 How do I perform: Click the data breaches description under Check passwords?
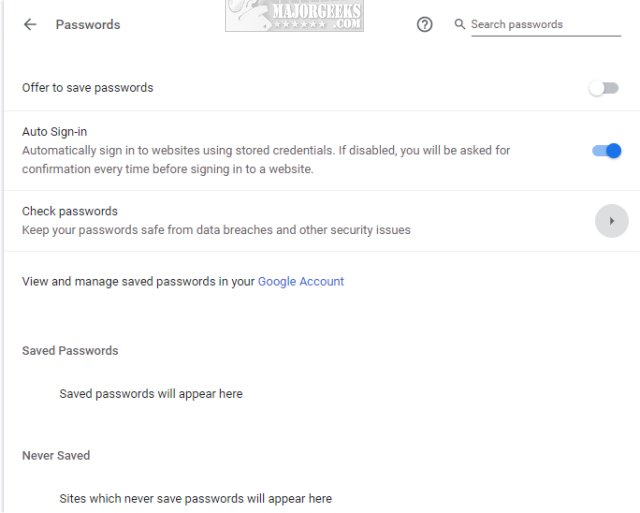coord(216,230)
